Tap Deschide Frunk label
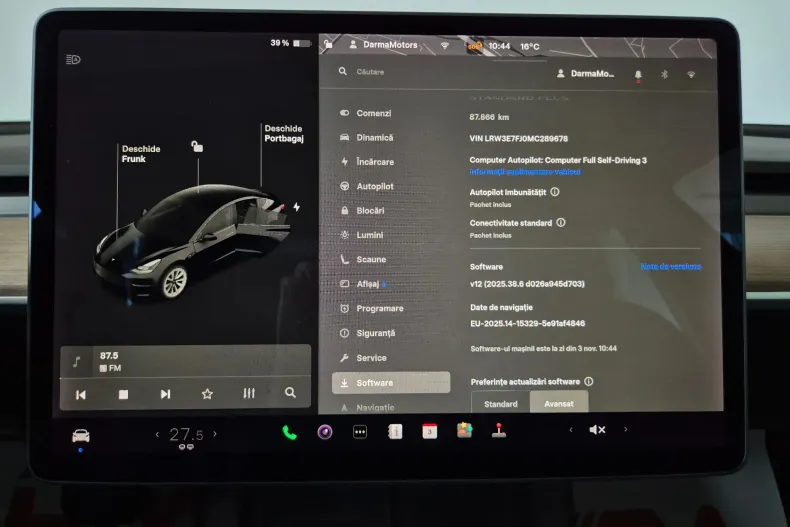The width and height of the screenshot is (790, 527). point(141,154)
